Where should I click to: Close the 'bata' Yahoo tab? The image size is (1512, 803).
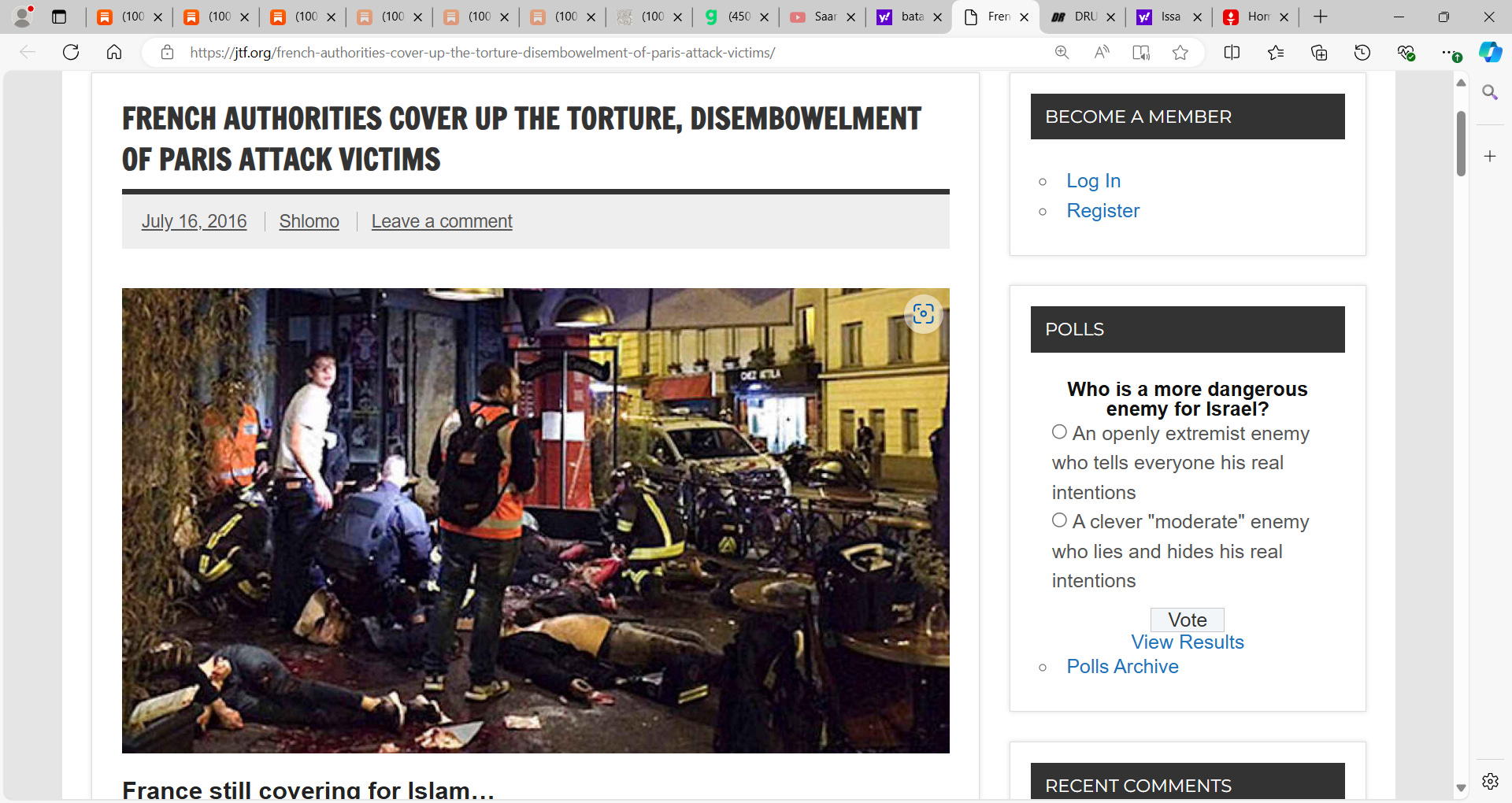click(937, 17)
